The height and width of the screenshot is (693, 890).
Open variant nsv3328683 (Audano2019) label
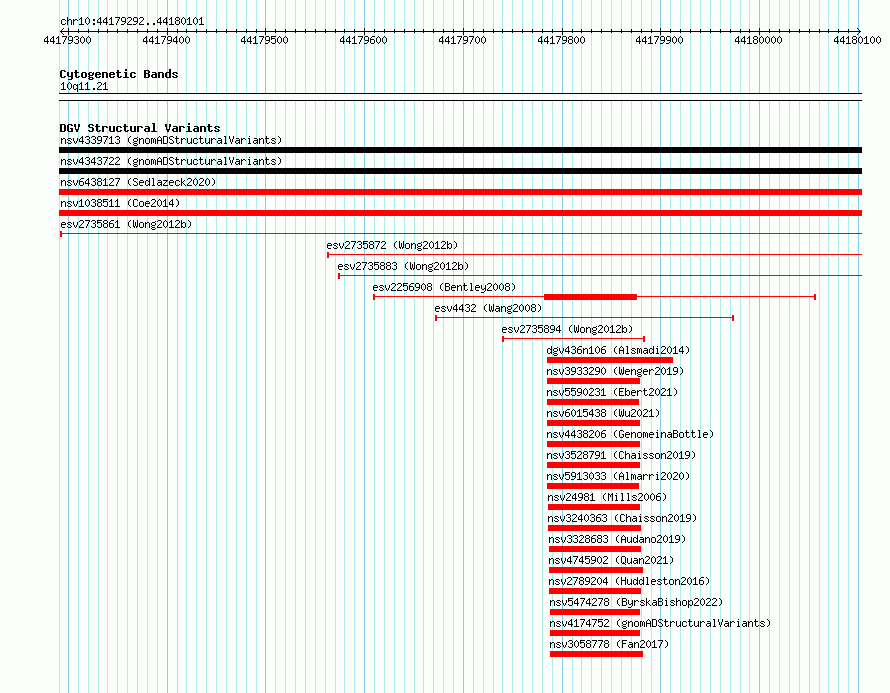pos(617,539)
